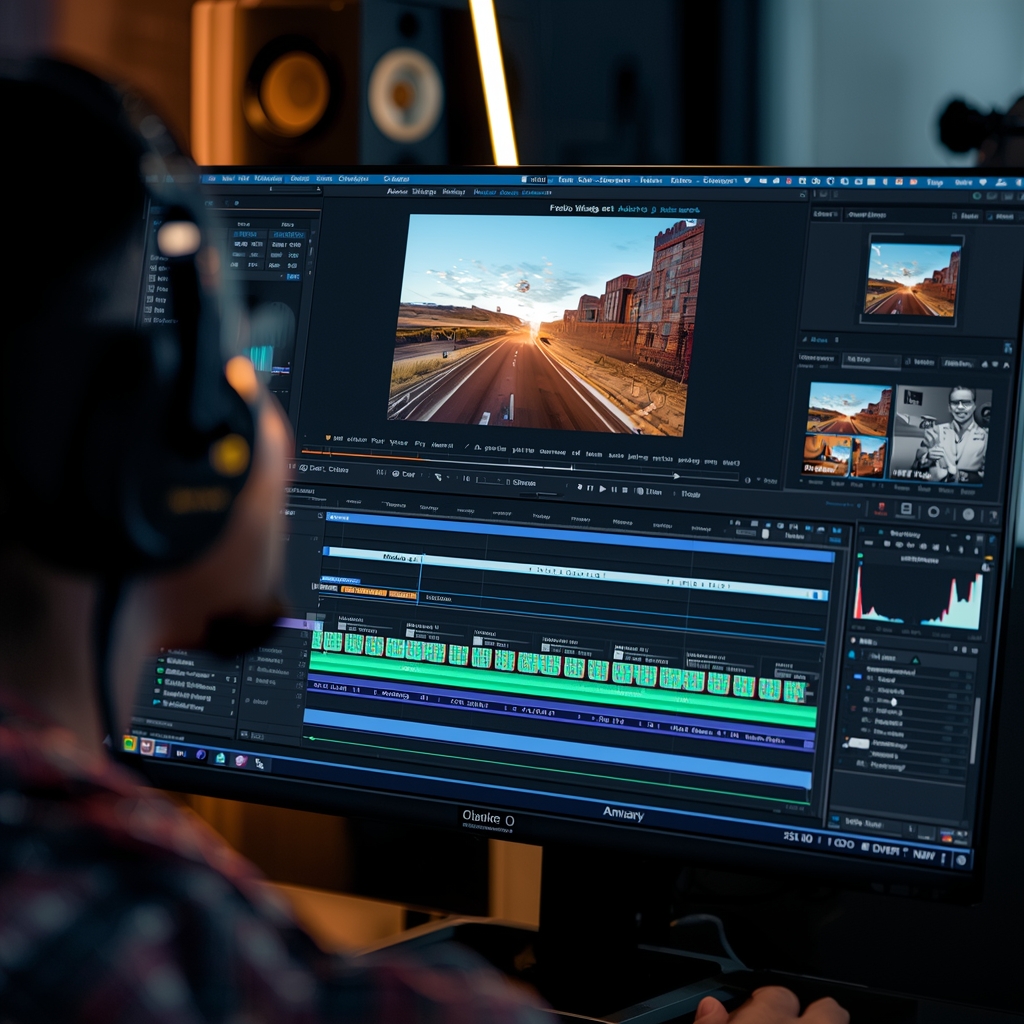Select the orange clip on the upper timeline track
Viewport: 1024px width, 1024px height.
pyautogui.click(x=379, y=592)
